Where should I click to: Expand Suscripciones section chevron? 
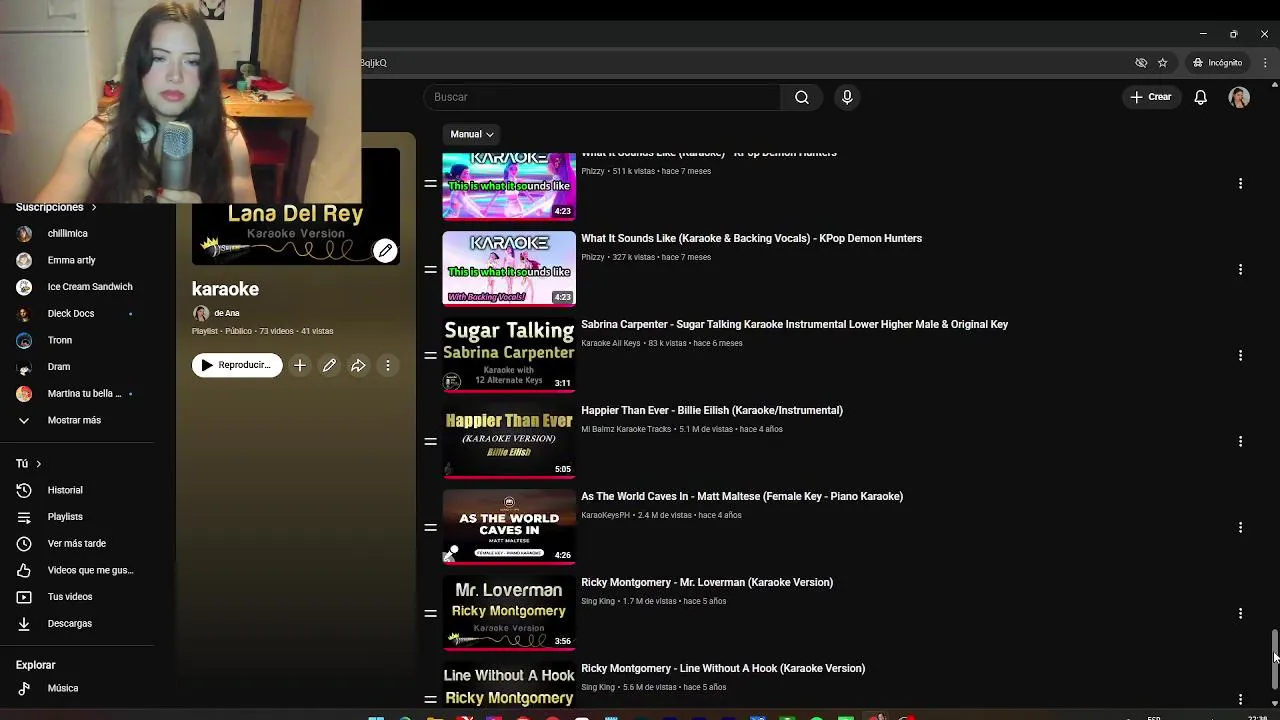coord(94,207)
